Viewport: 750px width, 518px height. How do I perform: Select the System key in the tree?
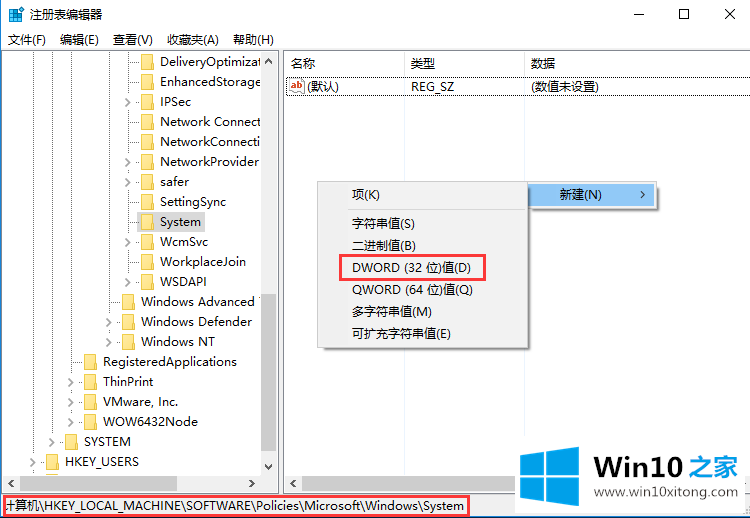(180, 222)
